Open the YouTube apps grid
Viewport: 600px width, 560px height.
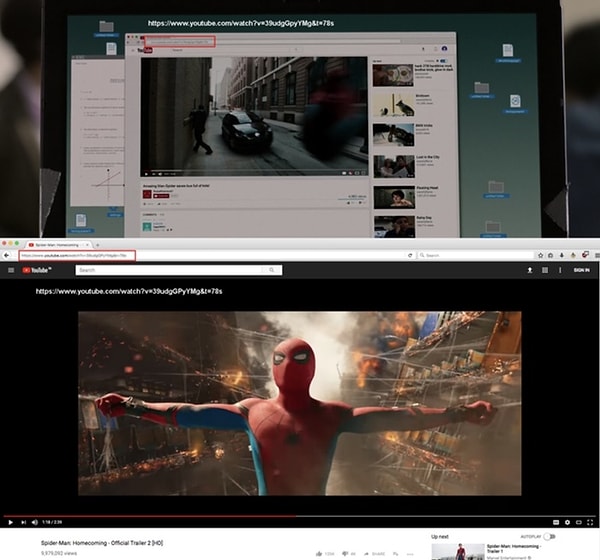click(544, 270)
